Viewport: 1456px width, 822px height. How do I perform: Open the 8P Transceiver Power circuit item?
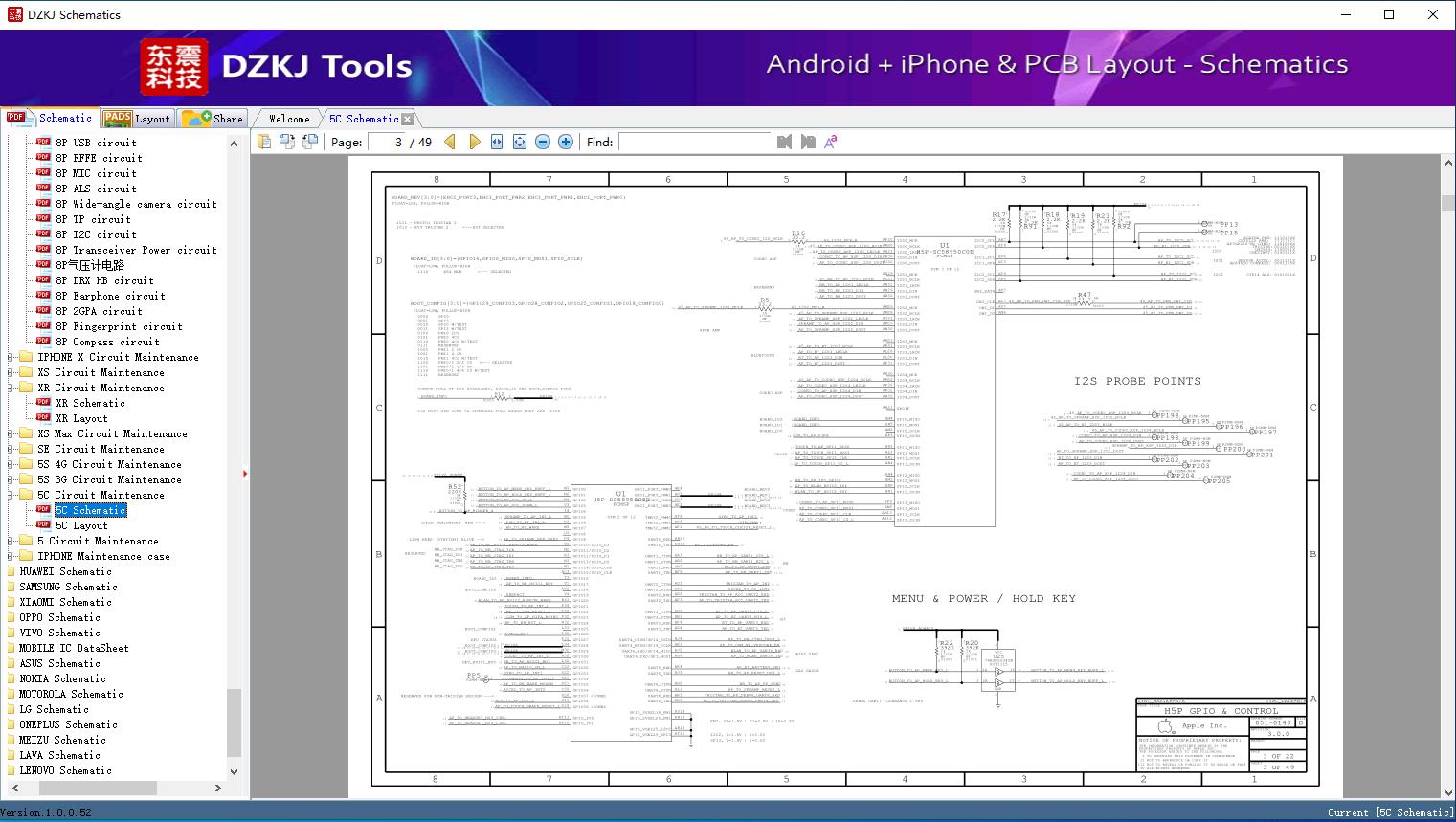coord(136,250)
